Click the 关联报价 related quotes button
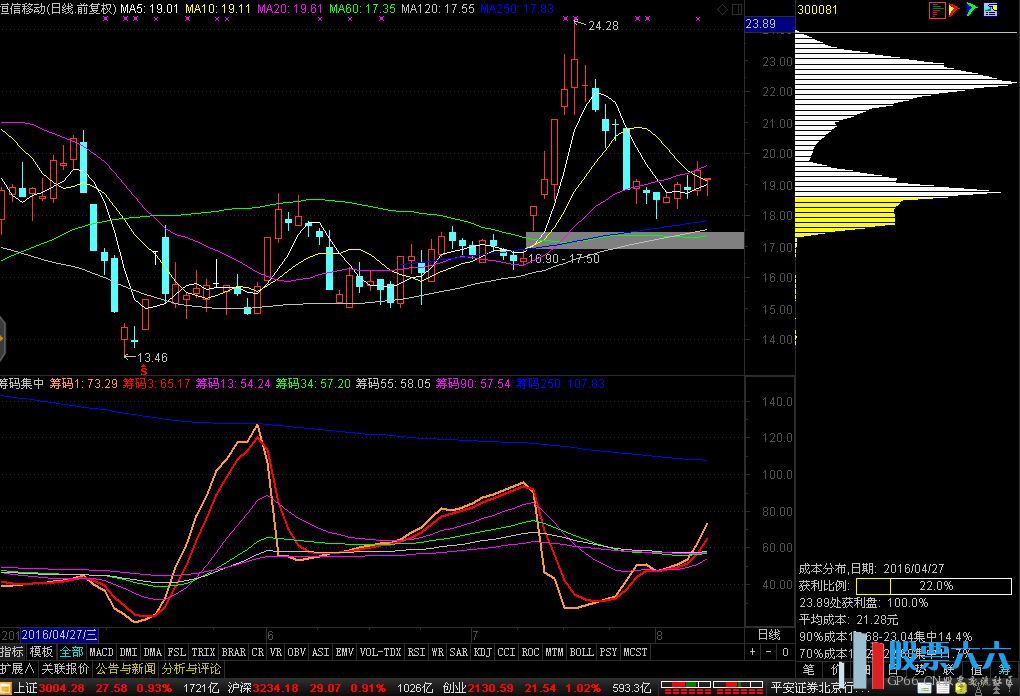Image resolution: width=1020 pixels, height=696 pixels. click(x=65, y=668)
